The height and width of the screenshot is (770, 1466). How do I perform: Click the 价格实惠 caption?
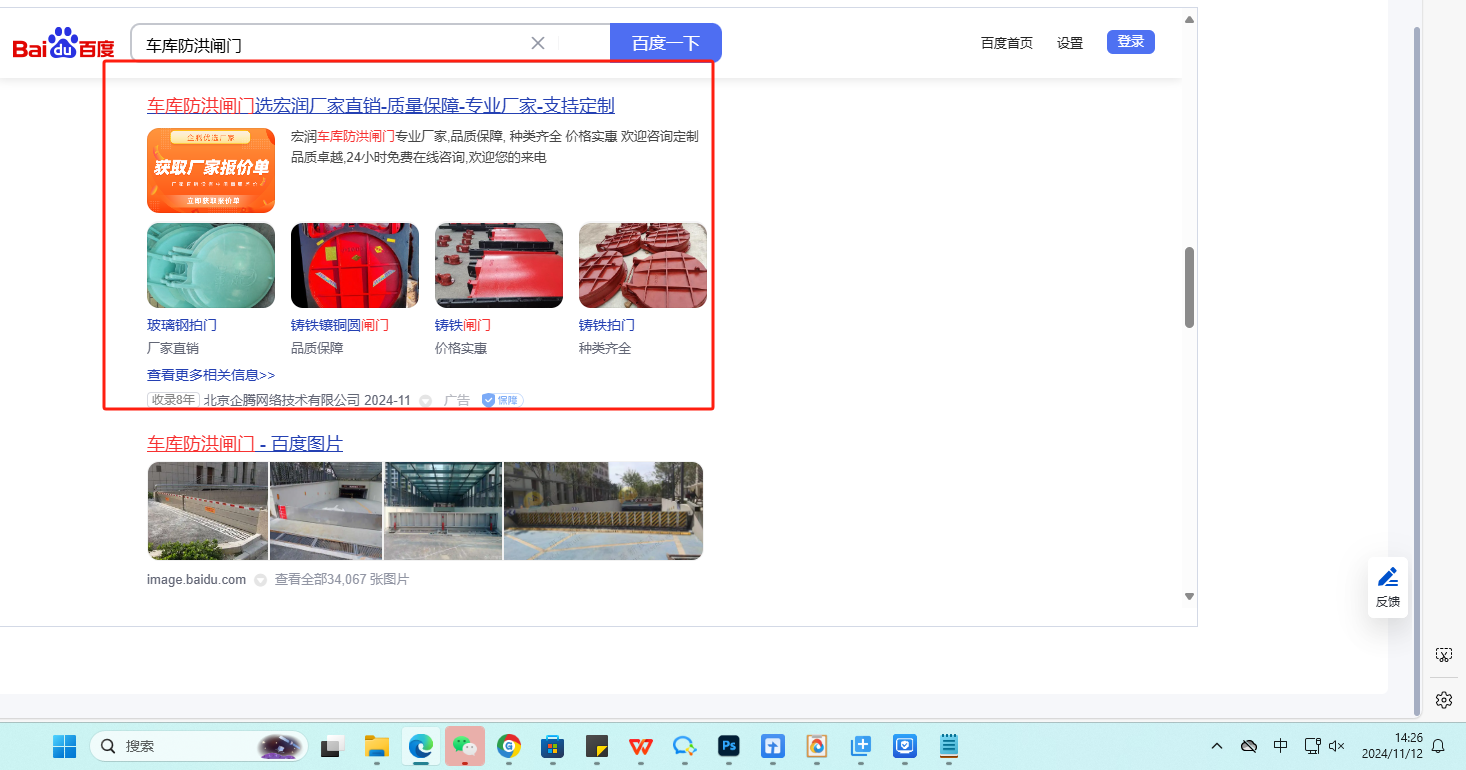(461, 348)
